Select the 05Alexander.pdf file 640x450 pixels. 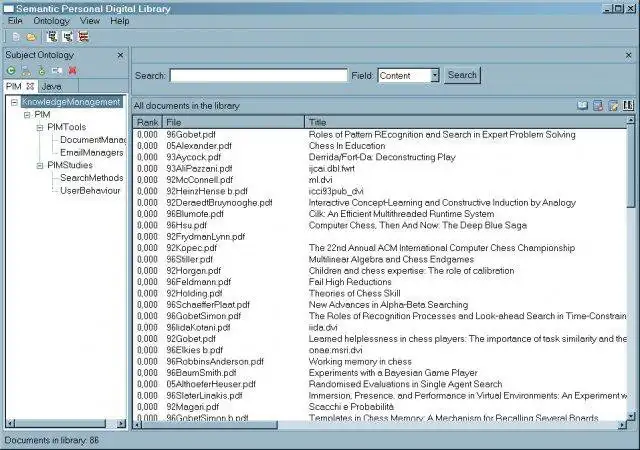199,146
